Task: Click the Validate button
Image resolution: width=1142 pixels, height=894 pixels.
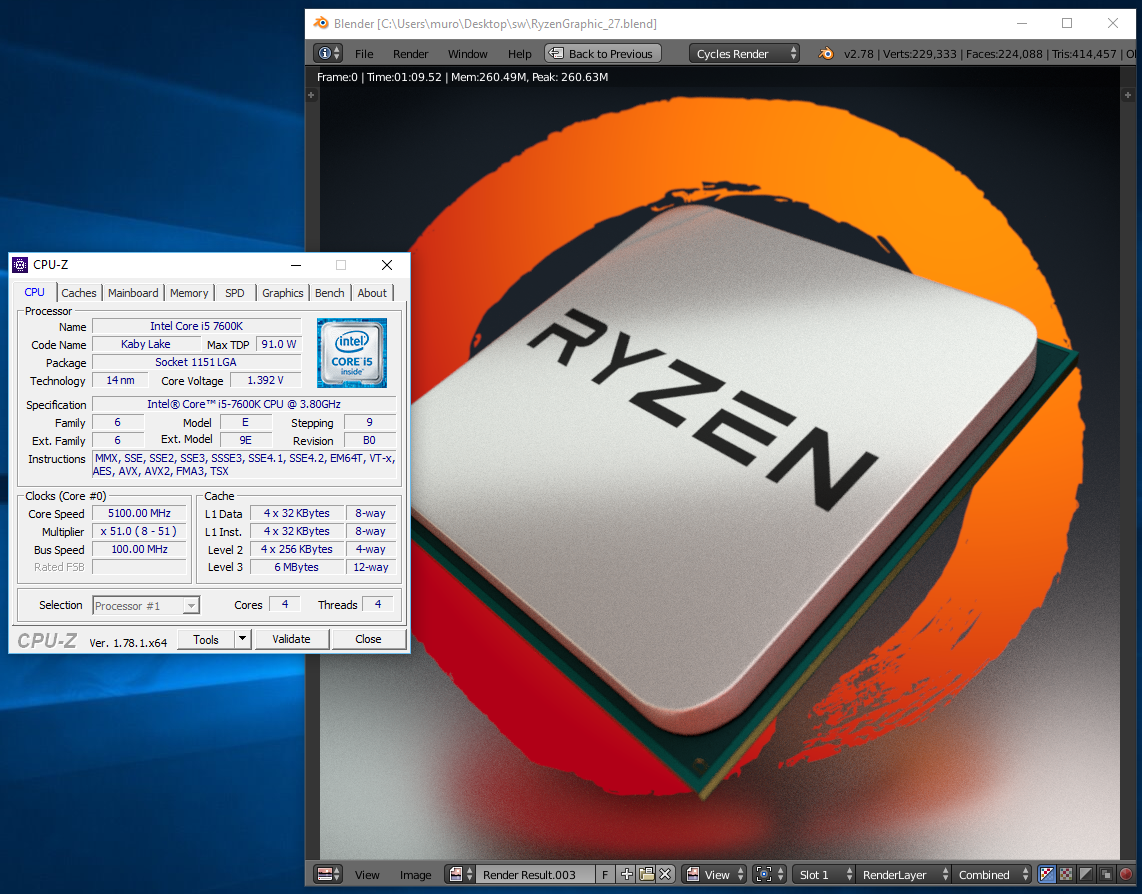Action: coord(291,639)
